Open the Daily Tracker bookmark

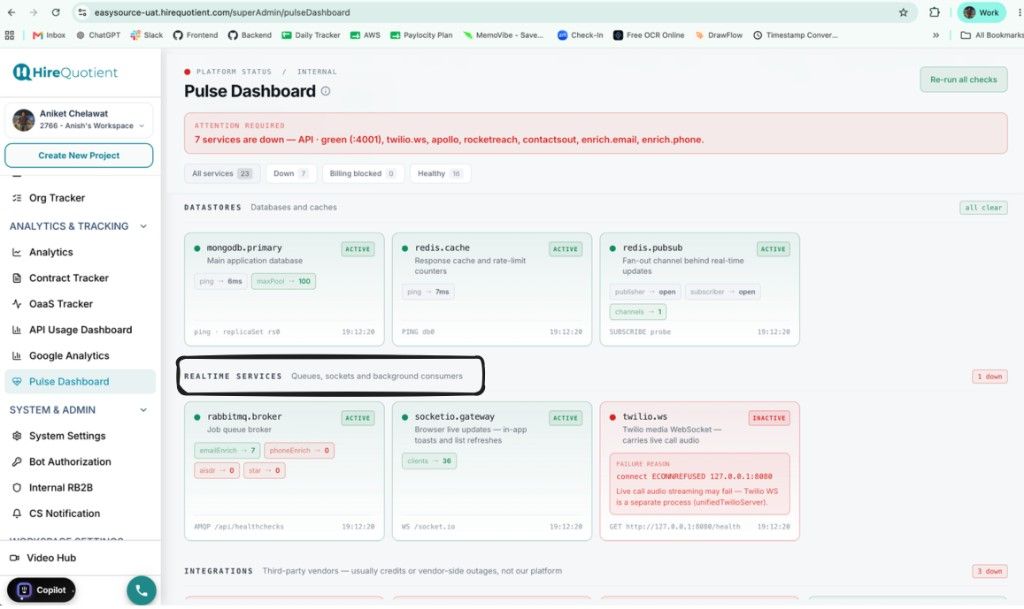[311, 35]
